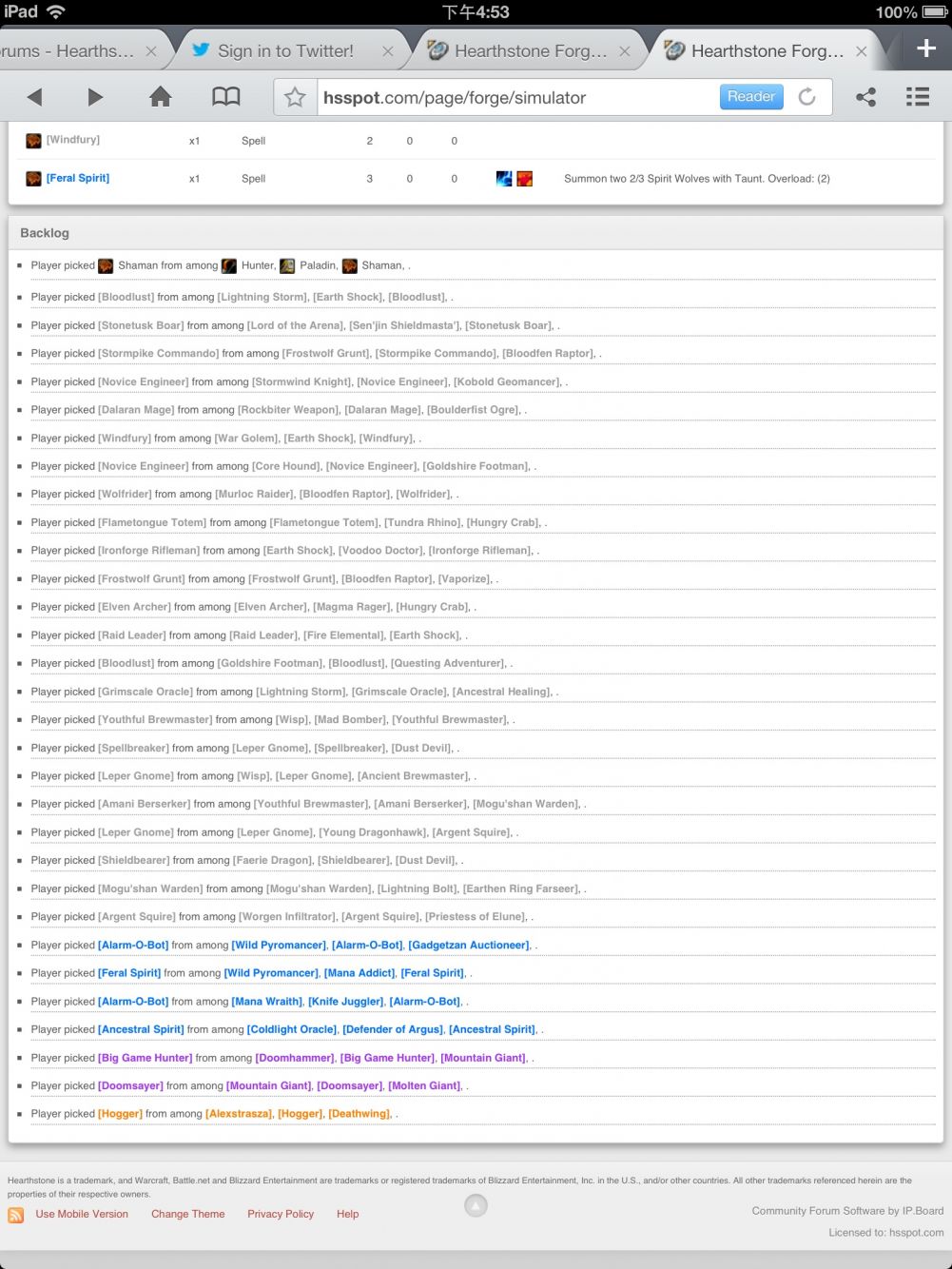The image size is (952, 1269).
Task: Click the Mana Wraith card link
Action: 267,1002
